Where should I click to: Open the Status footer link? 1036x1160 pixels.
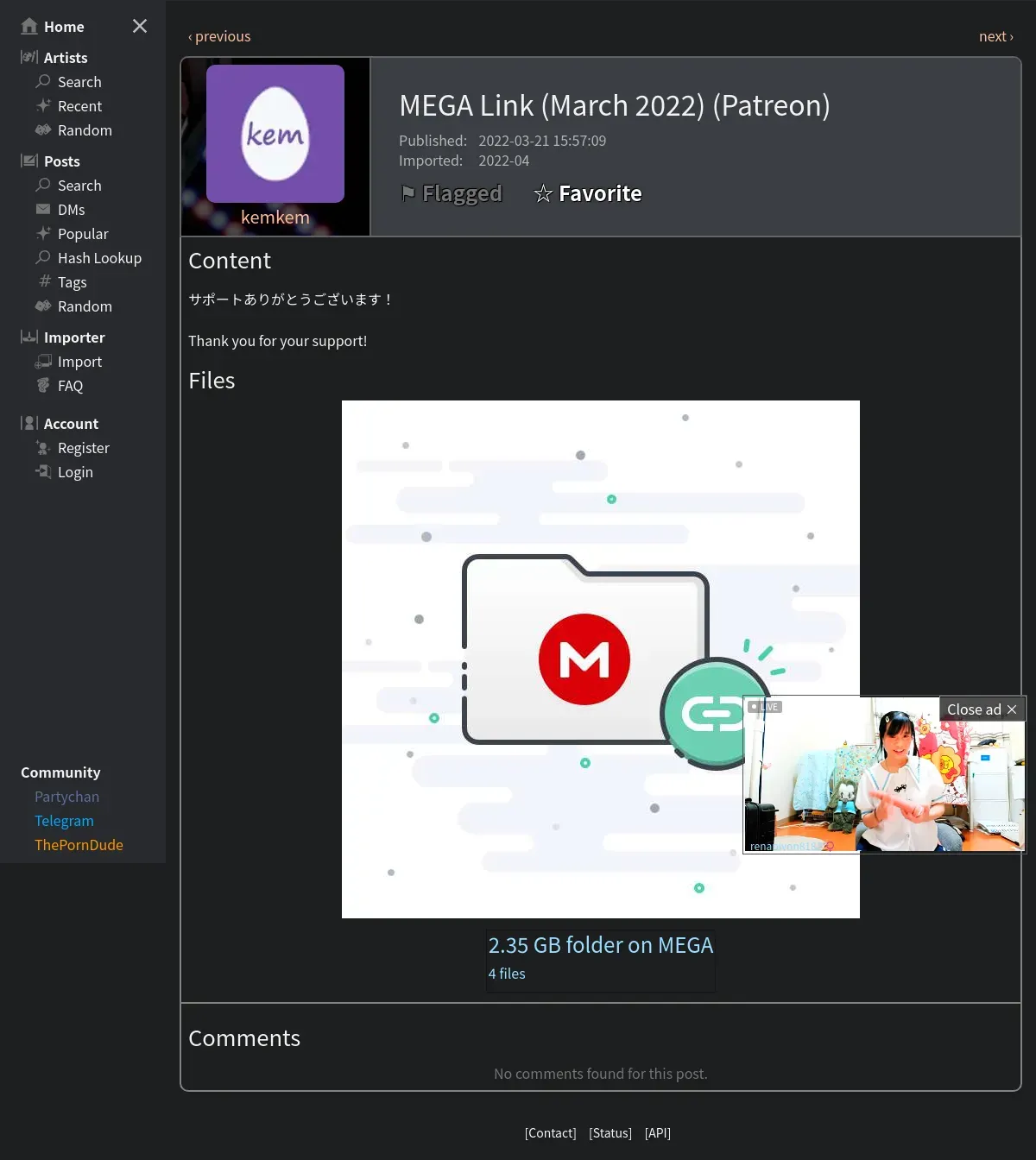(x=610, y=1133)
